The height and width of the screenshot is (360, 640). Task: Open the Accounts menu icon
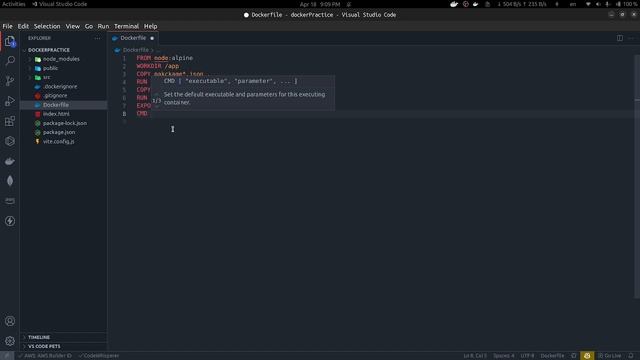(x=10, y=321)
